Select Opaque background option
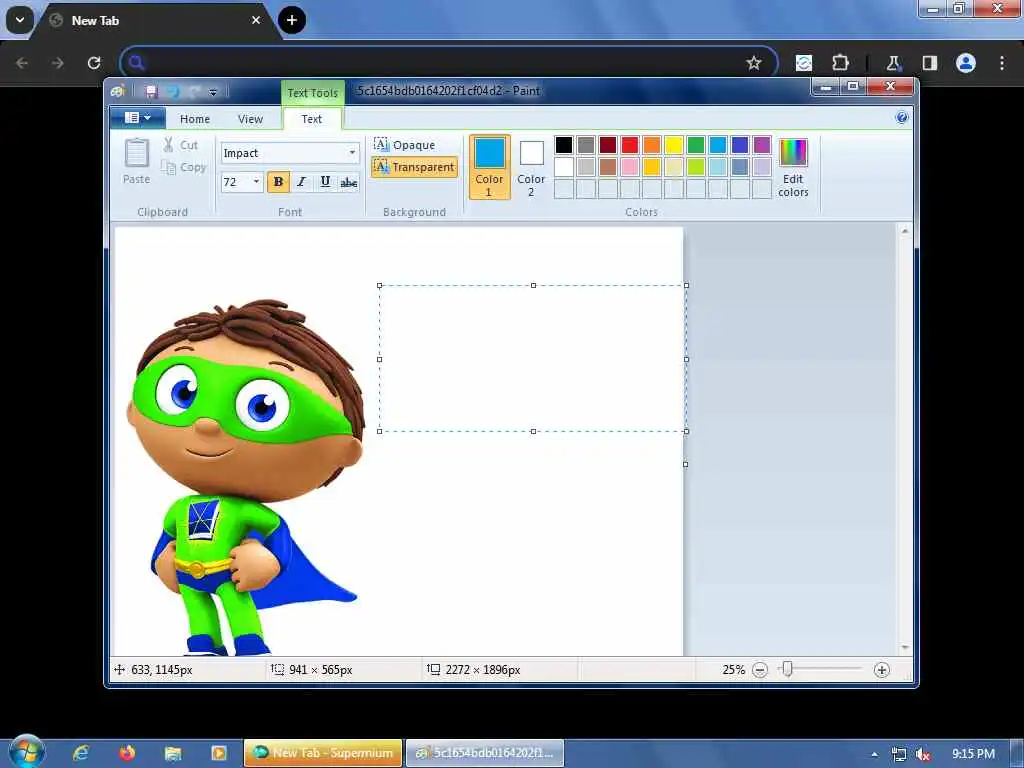Screen dimensions: 1024x768 tap(404, 144)
